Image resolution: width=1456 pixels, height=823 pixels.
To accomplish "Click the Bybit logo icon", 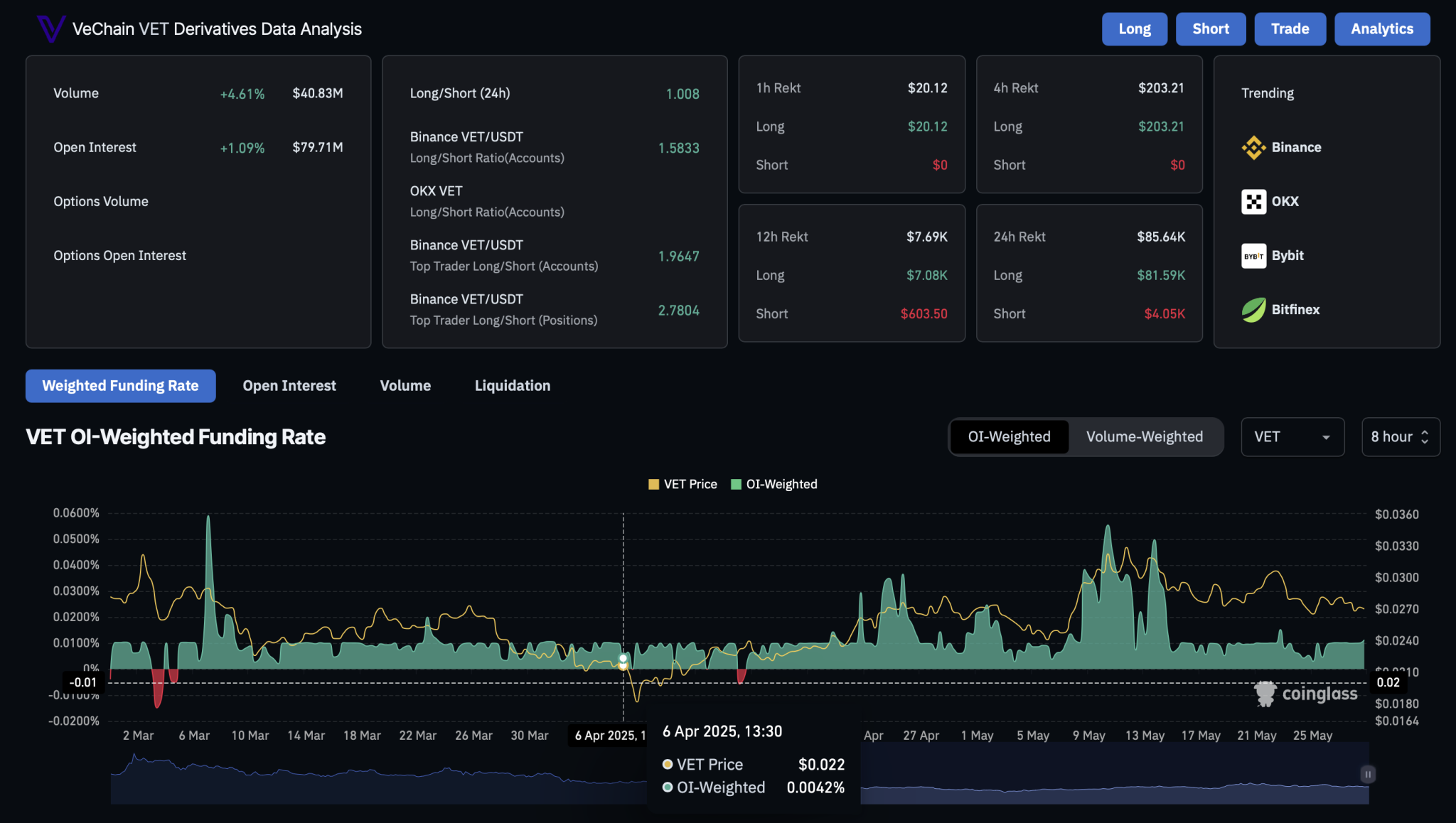I will point(1253,256).
